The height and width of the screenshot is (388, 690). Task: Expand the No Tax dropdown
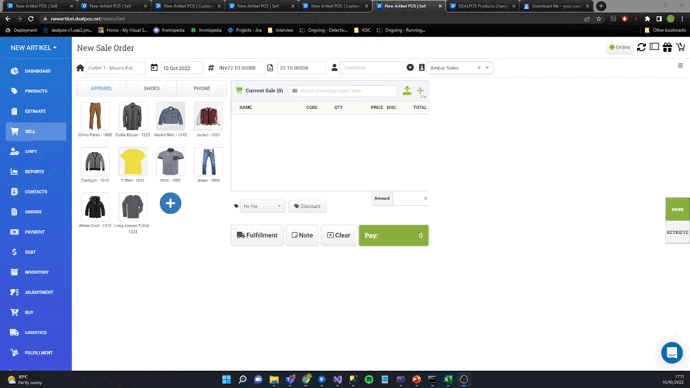coord(262,206)
